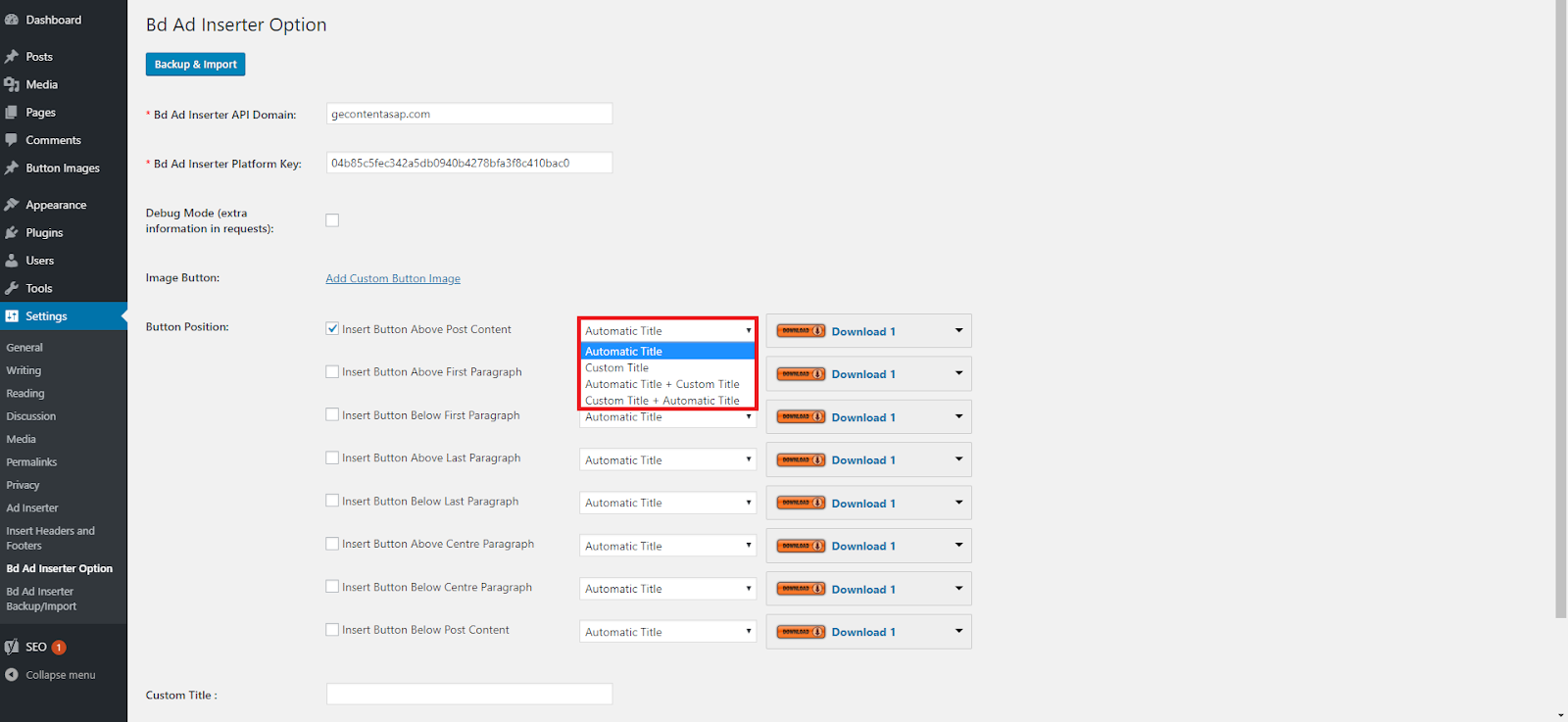This screenshot has height=722, width=1568.
Task: Check Insert Button Below First Paragraph
Action: point(332,415)
